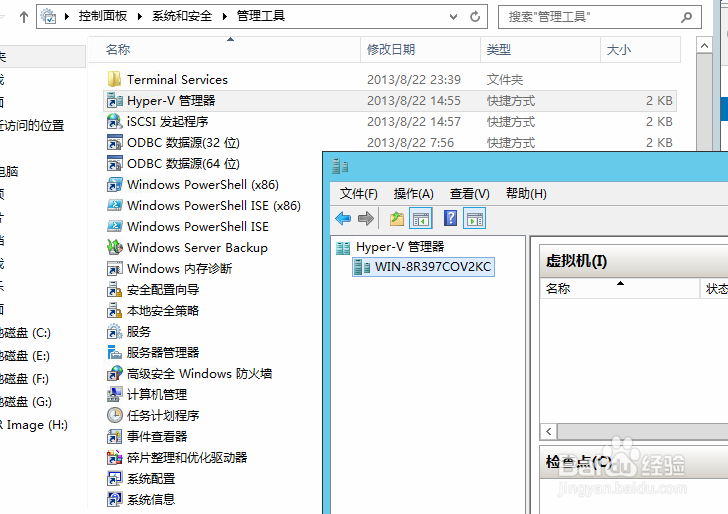Open the 操作(A) menu
This screenshot has width=728, height=514.
point(413,194)
